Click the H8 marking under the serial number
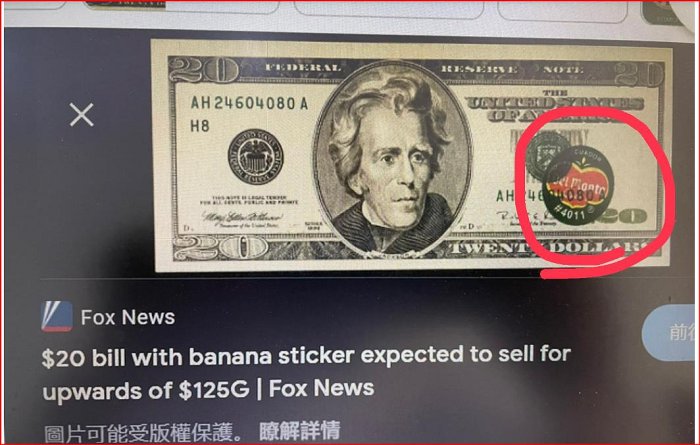The width and height of the screenshot is (700, 445). coord(200,126)
